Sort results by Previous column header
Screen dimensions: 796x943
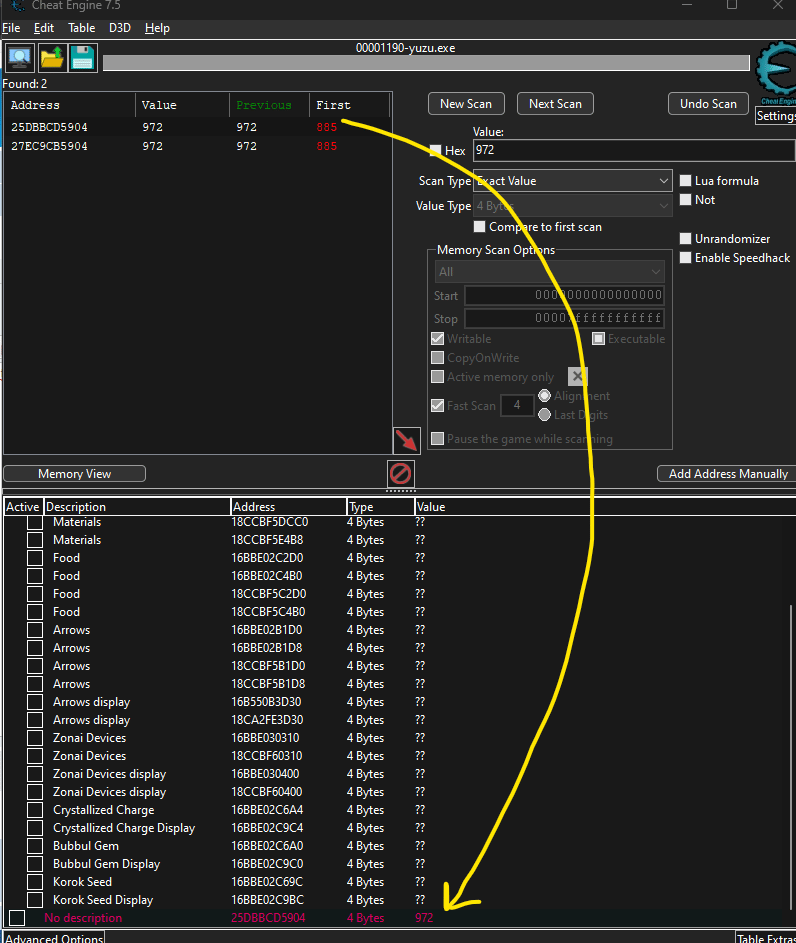269,105
